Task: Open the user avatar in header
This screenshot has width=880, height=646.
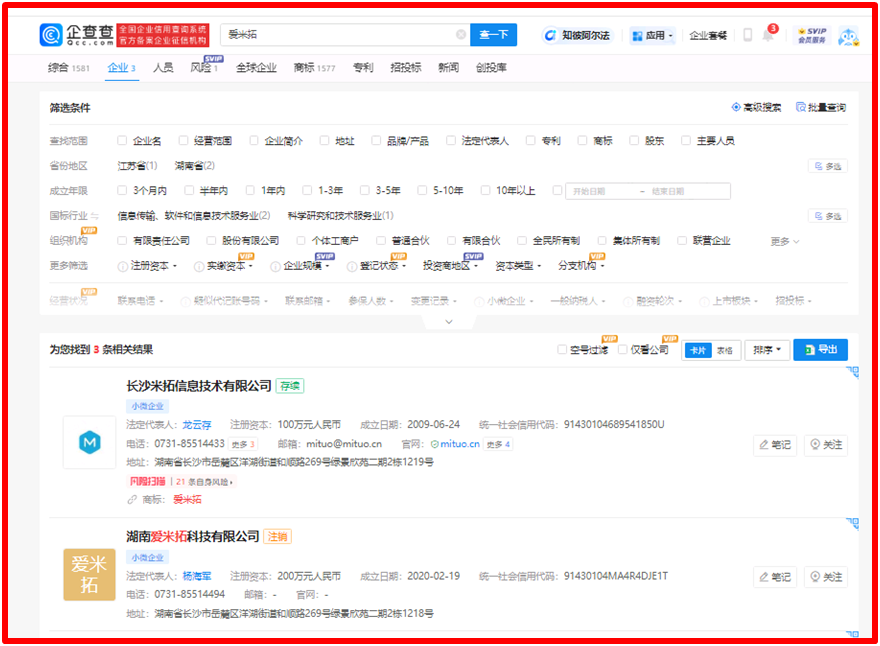Action: click(x=848, y=36)
